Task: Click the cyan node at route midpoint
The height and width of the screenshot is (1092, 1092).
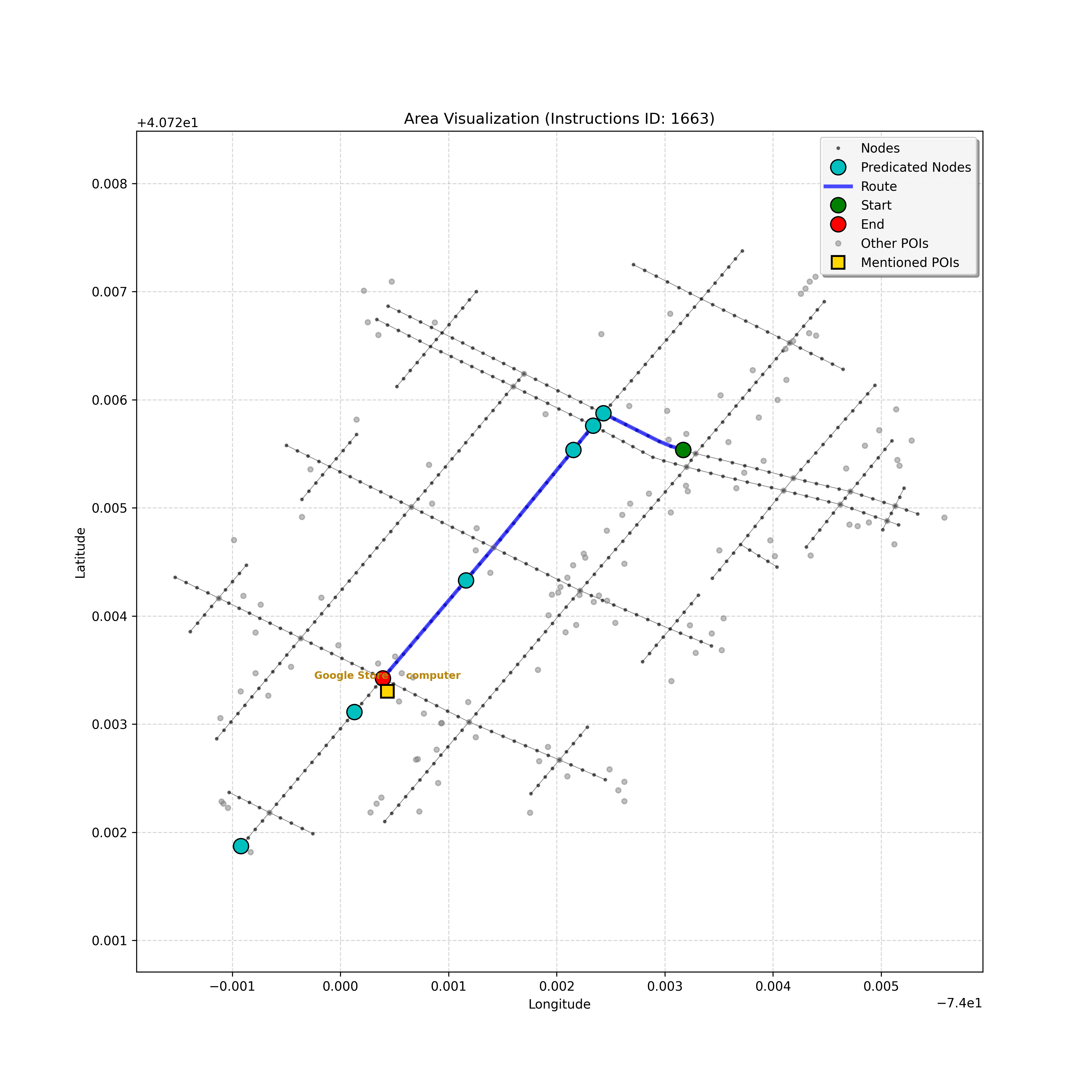Action: pos(466,581)
